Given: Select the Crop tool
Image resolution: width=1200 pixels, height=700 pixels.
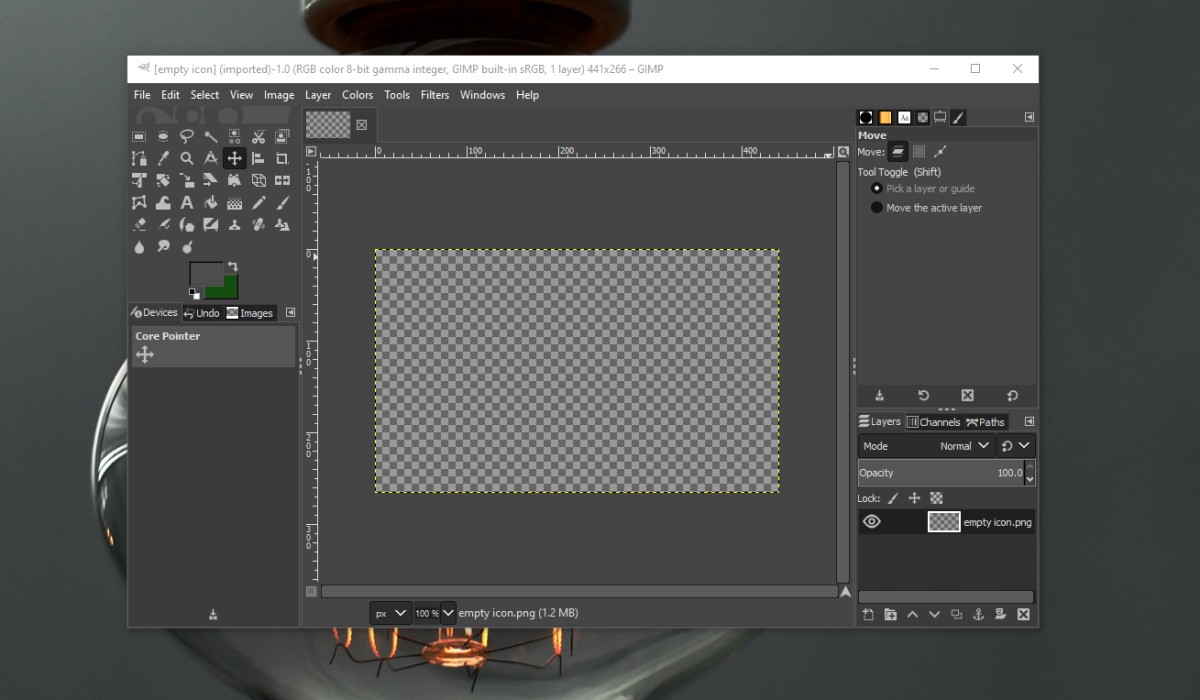Looking at the screenshot, I should pyautogui.click(x=282, y=158).
